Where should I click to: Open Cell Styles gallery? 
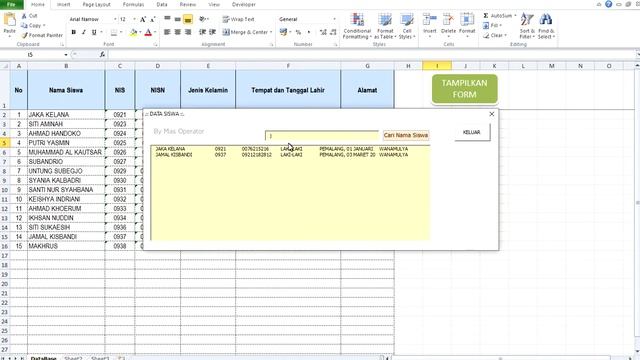tap(407, 26)
